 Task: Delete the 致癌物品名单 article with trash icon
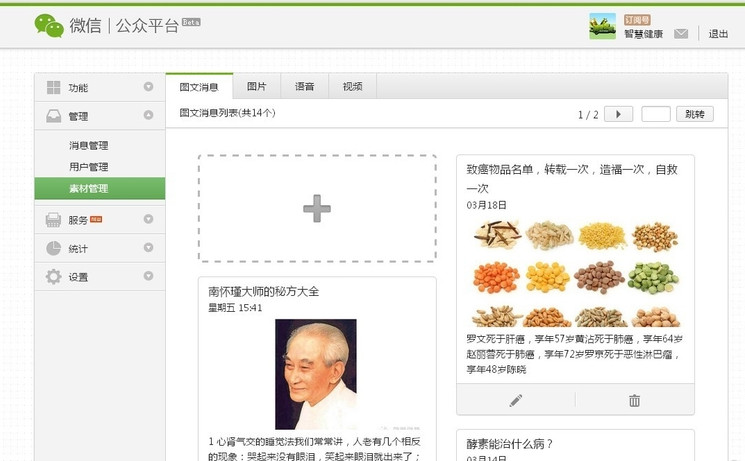pos(634,400)
